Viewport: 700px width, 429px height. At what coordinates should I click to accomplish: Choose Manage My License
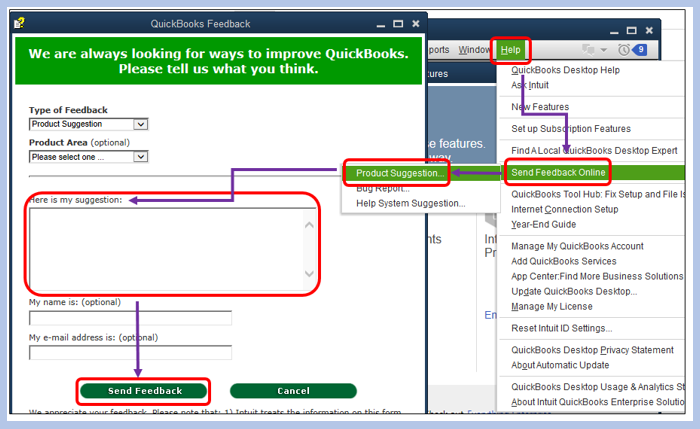552,307
